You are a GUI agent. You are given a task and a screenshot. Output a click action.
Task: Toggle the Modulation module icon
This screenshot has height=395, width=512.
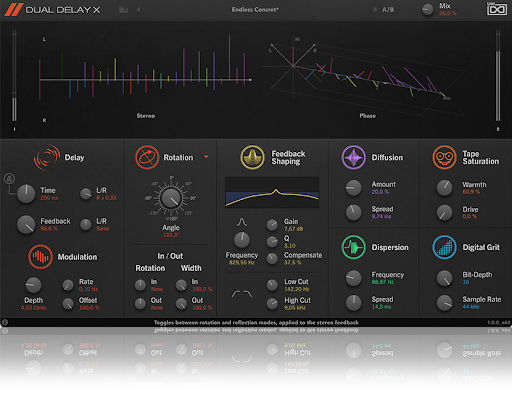[40, 257]
